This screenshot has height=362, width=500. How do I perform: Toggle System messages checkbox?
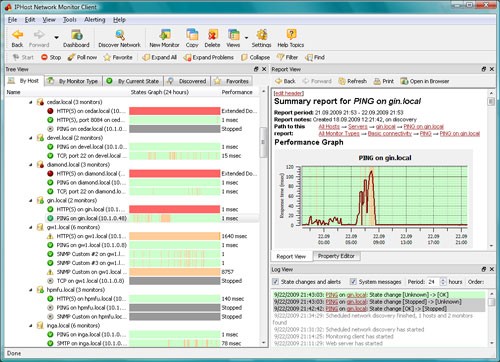353,282
